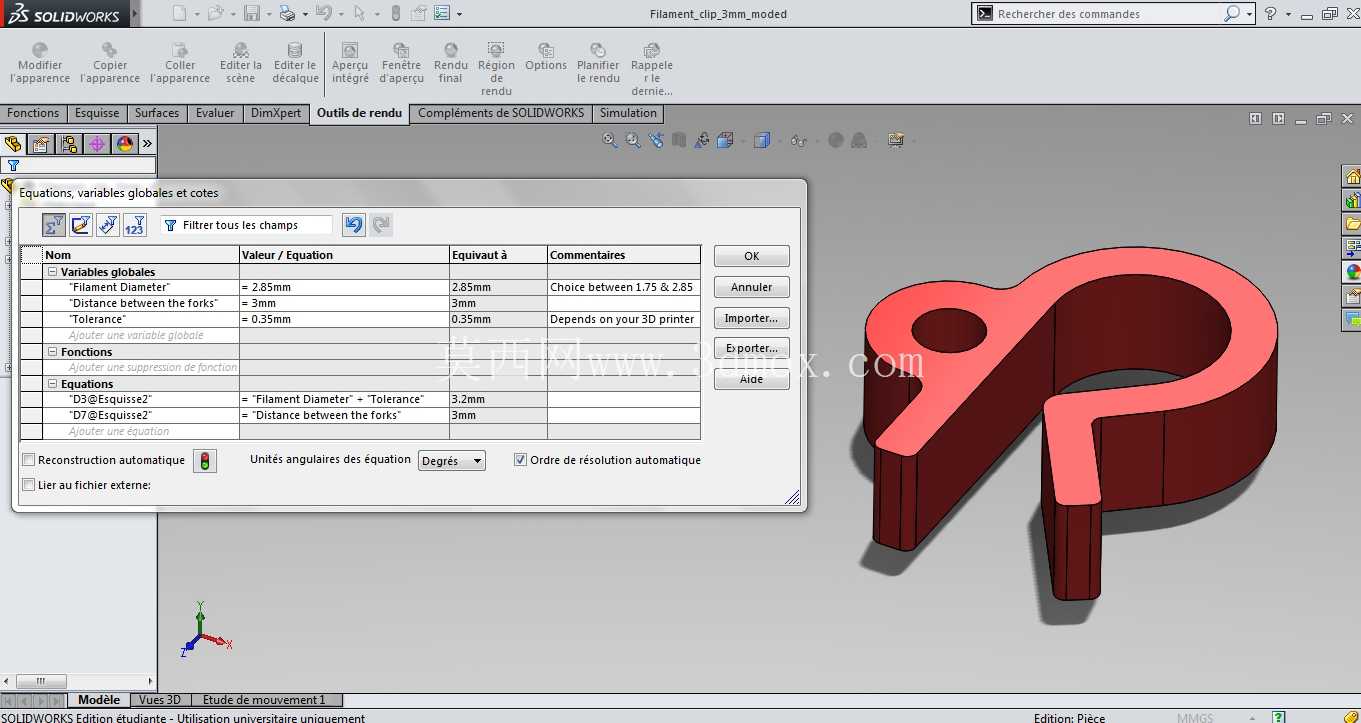
Task: Enable Reconstruction automatique checkbox
Action: click(x=29, y=460)
